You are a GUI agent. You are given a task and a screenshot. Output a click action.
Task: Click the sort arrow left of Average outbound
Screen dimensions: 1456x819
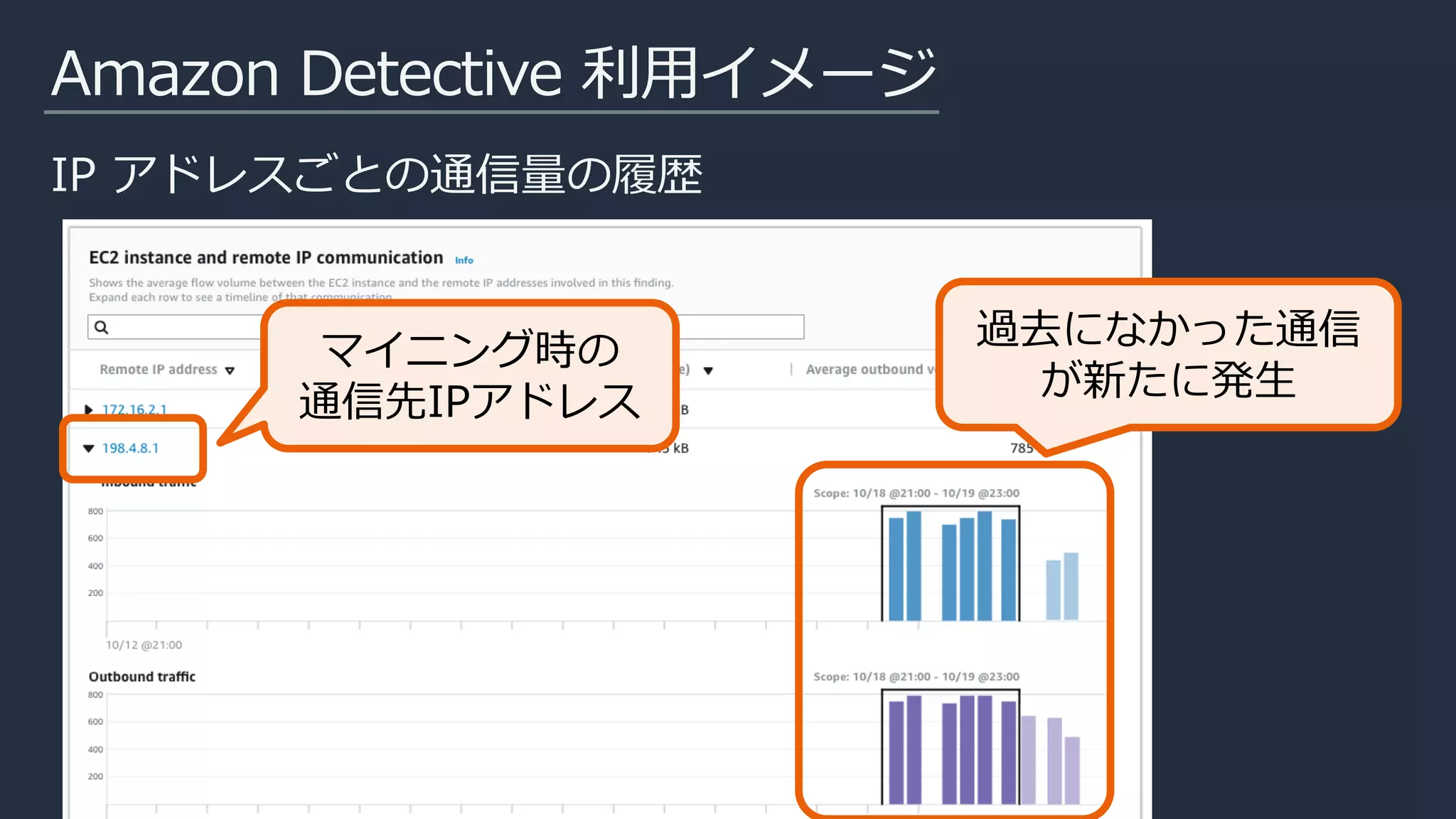point(708,370)
